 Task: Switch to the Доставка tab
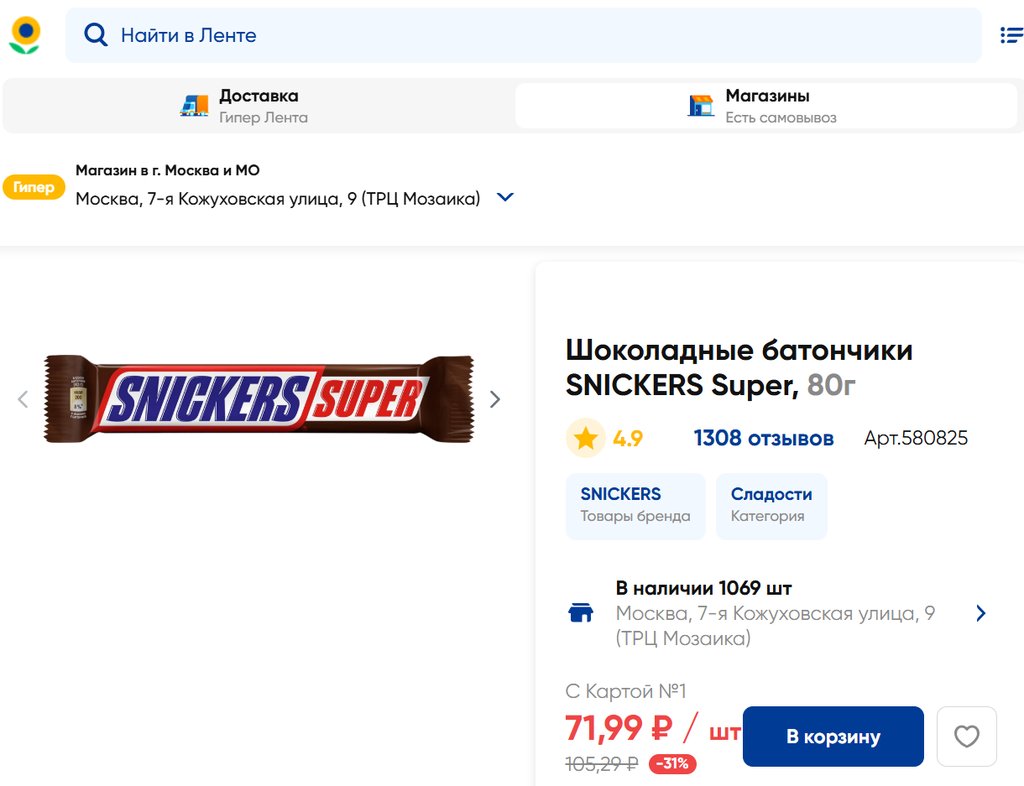[258, 105]
